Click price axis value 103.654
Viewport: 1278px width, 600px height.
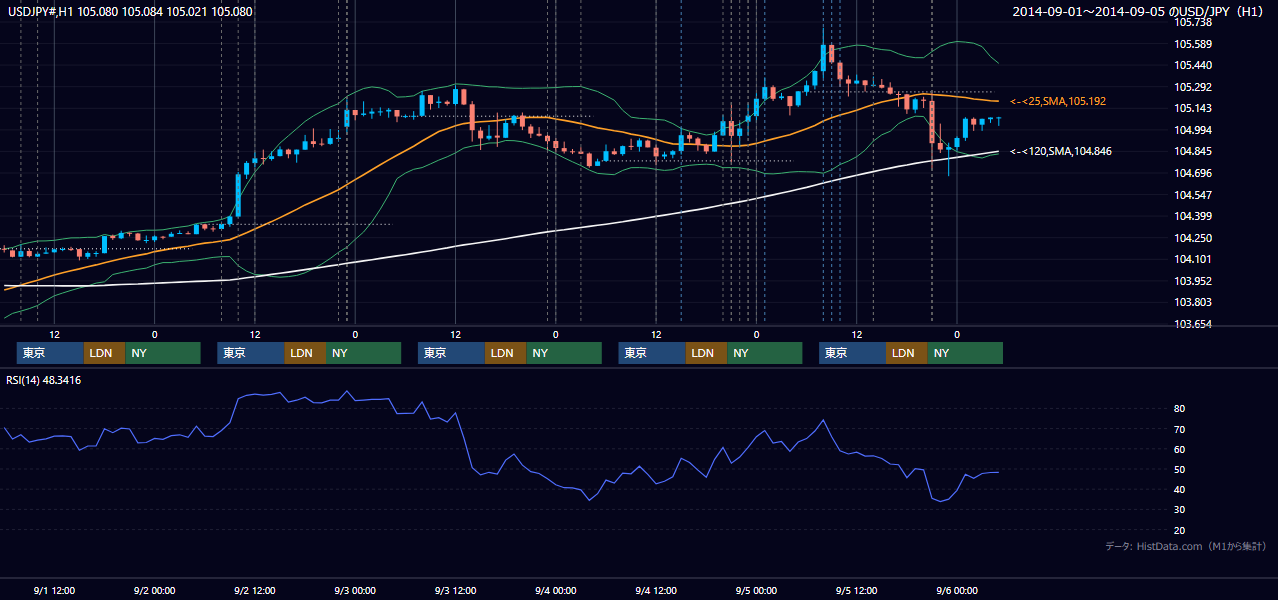point(1193,324)
